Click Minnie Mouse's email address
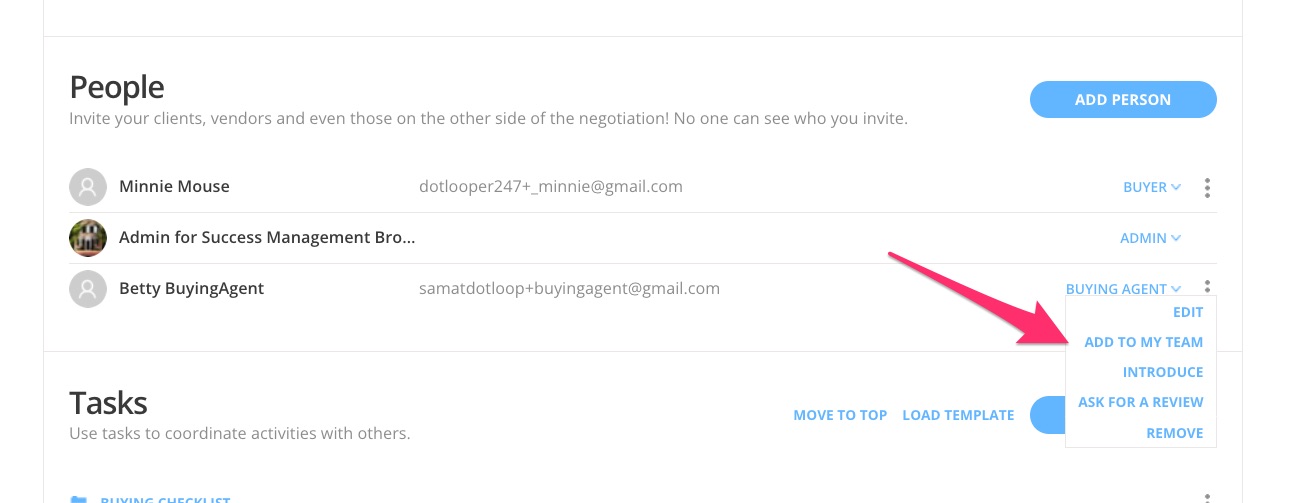The width and height of the screenshot is (1292, 503). click(x=551, y=187)
